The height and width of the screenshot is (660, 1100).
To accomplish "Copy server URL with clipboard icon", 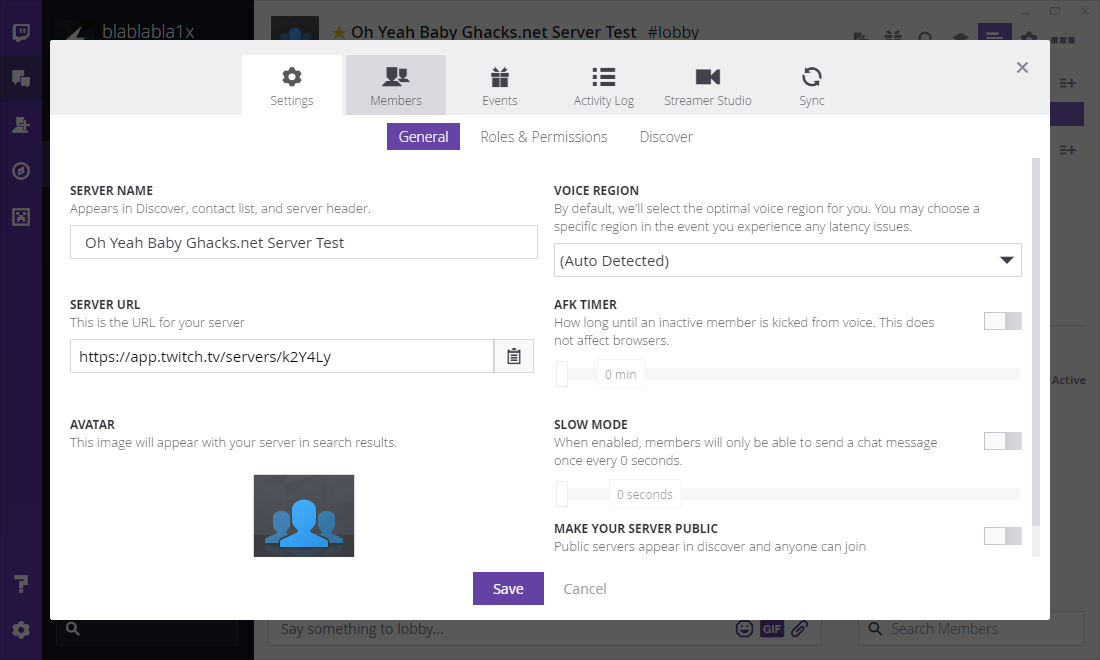I will [x=514, y=356].
